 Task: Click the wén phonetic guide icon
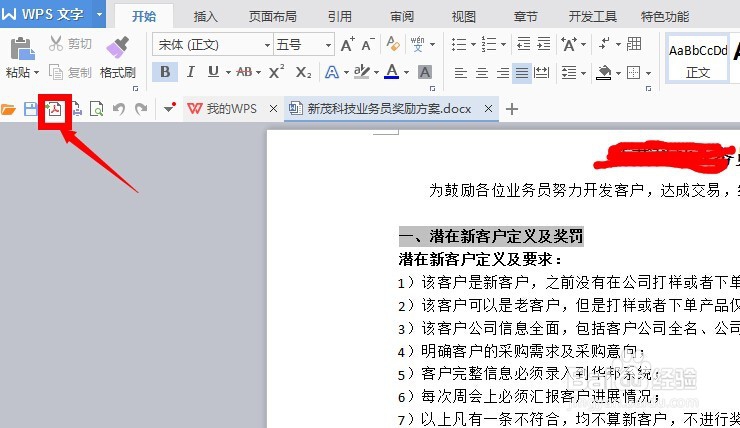point(418,44)
